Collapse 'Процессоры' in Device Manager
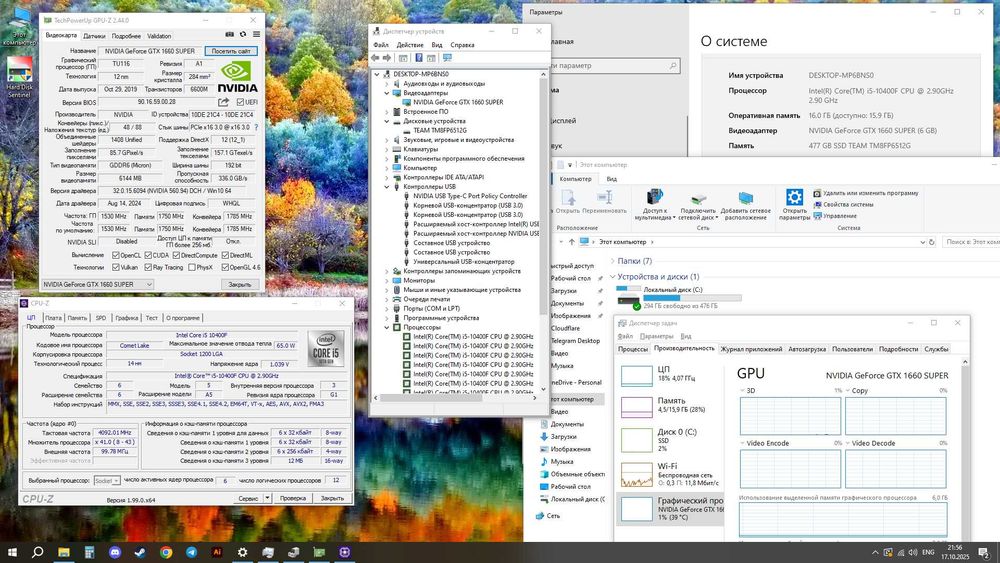 [387, 327]
